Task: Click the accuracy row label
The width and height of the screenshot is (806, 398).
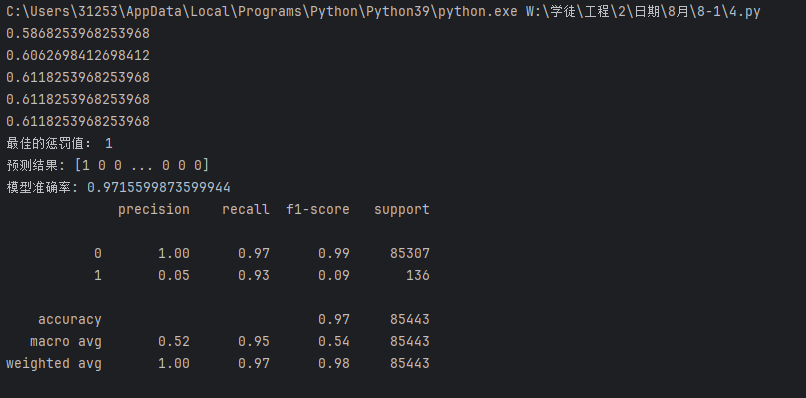Action: click(70, 320)
